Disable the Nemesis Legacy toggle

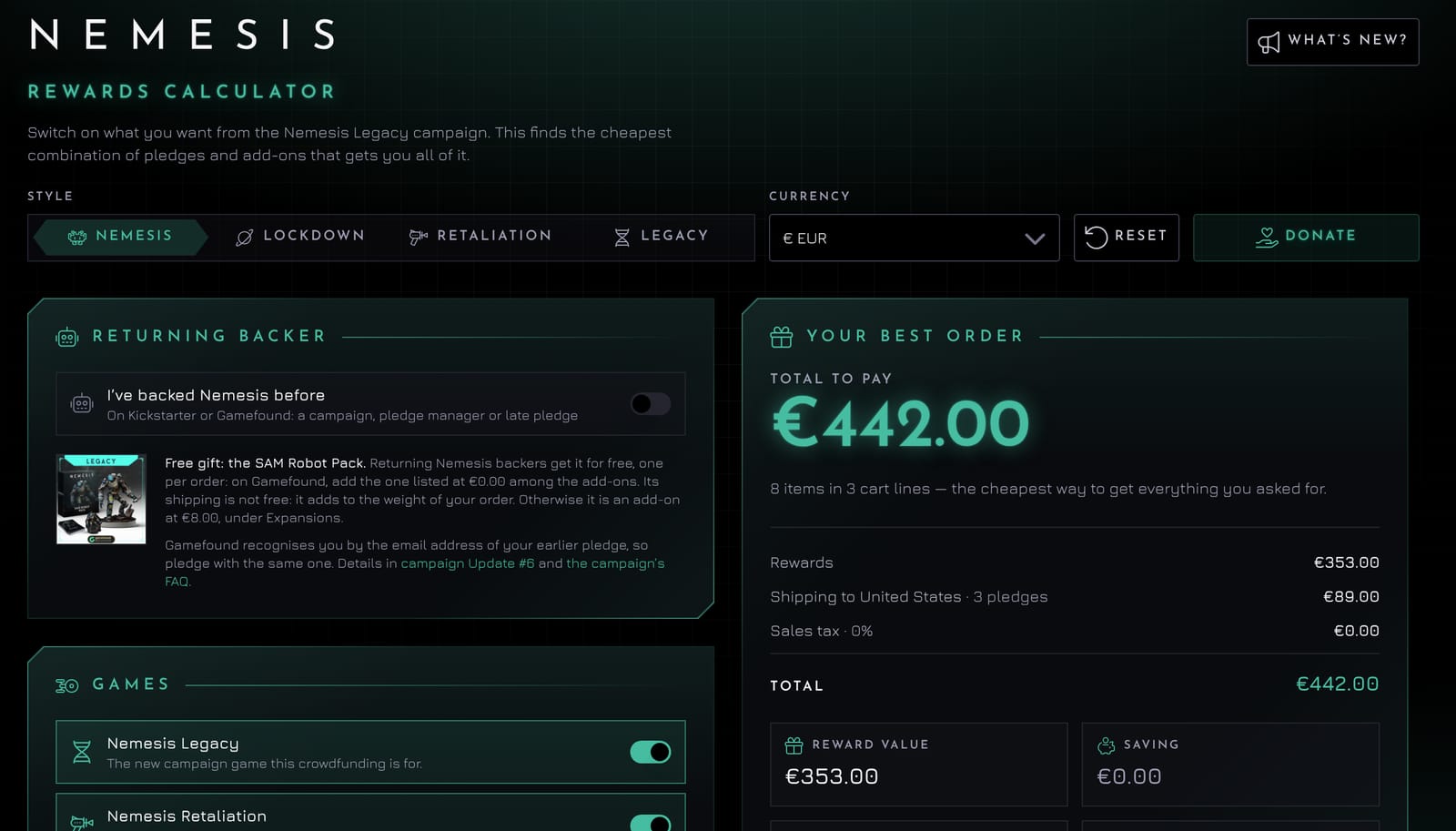point(651,752)
